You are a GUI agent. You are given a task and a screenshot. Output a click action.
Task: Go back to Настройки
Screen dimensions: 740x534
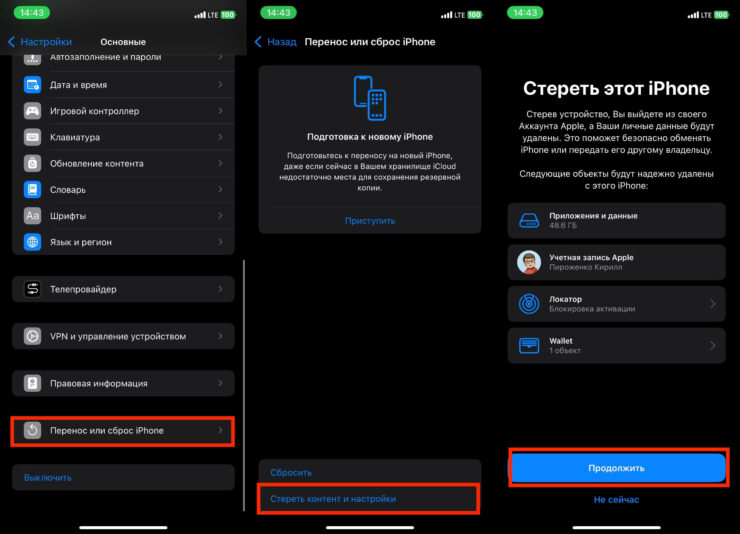coord(40,42)
